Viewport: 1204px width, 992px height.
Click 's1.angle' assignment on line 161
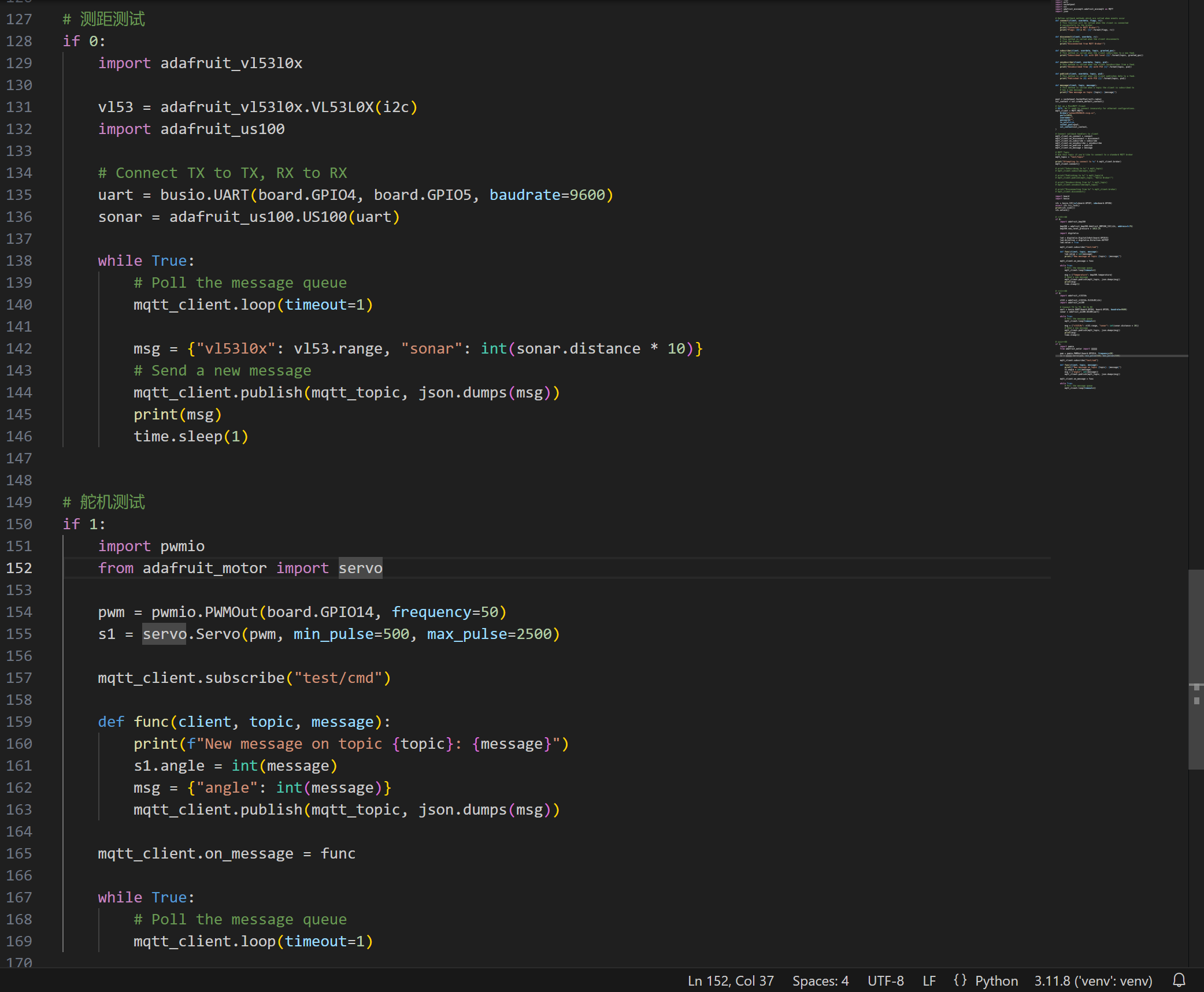(169, 766)
